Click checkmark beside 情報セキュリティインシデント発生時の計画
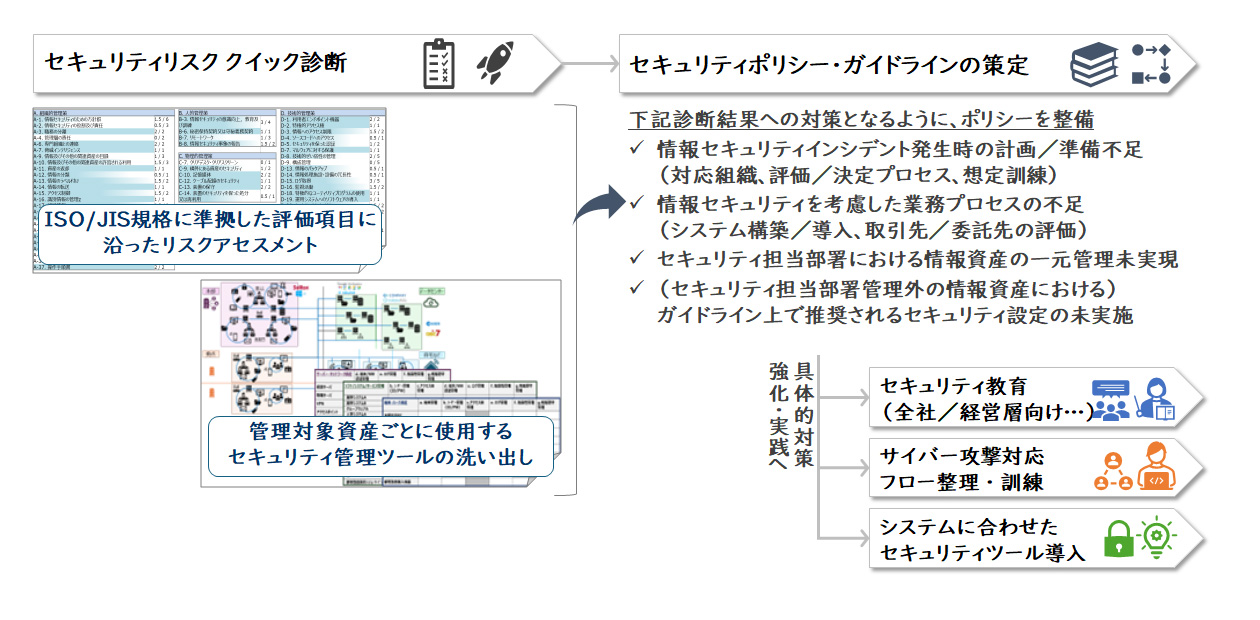This screenshot has width=1260, height=620. [x=638, y=150]
